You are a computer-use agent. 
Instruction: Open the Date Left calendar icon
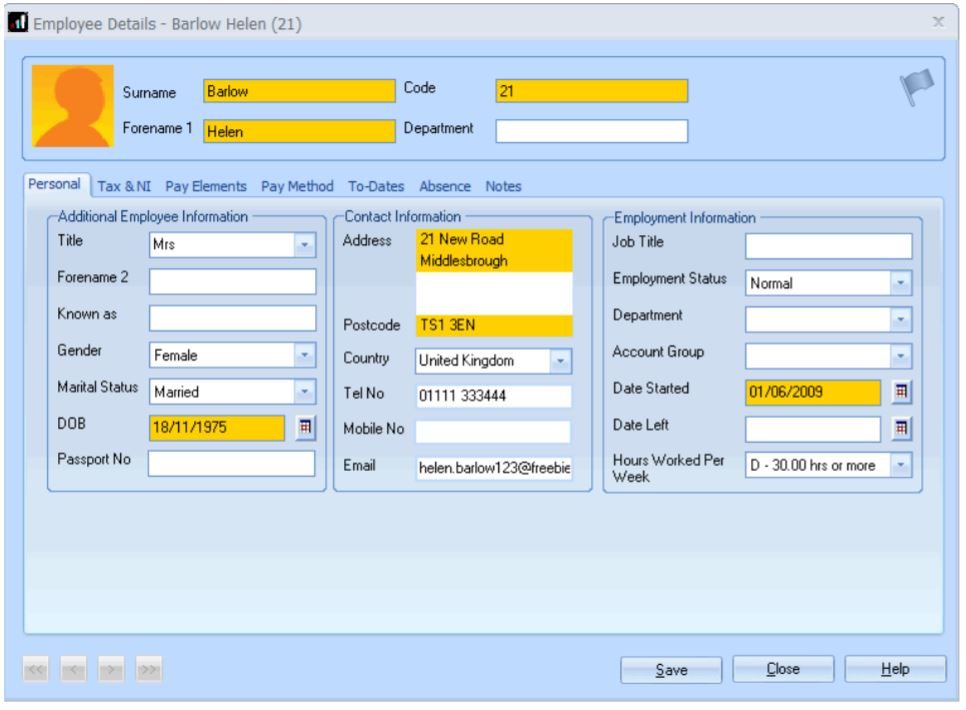click(x=901, y=428)
